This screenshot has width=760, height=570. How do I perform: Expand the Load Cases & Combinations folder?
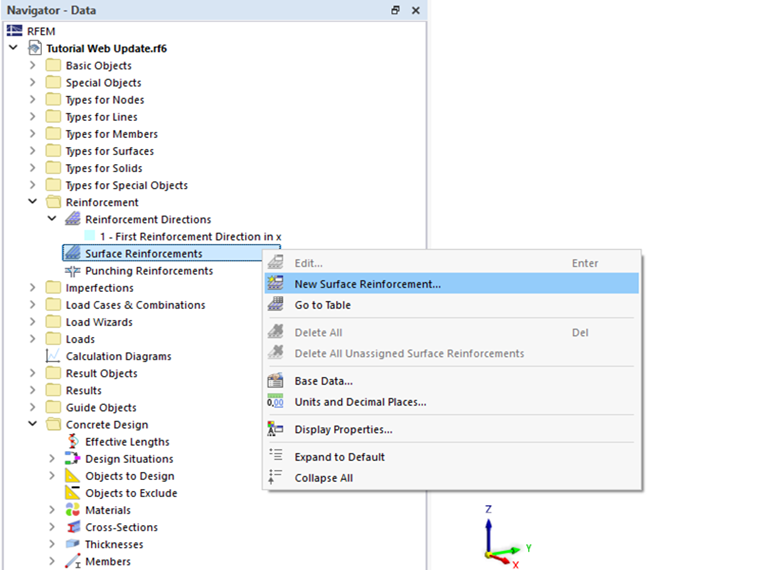tap(32, 304)
